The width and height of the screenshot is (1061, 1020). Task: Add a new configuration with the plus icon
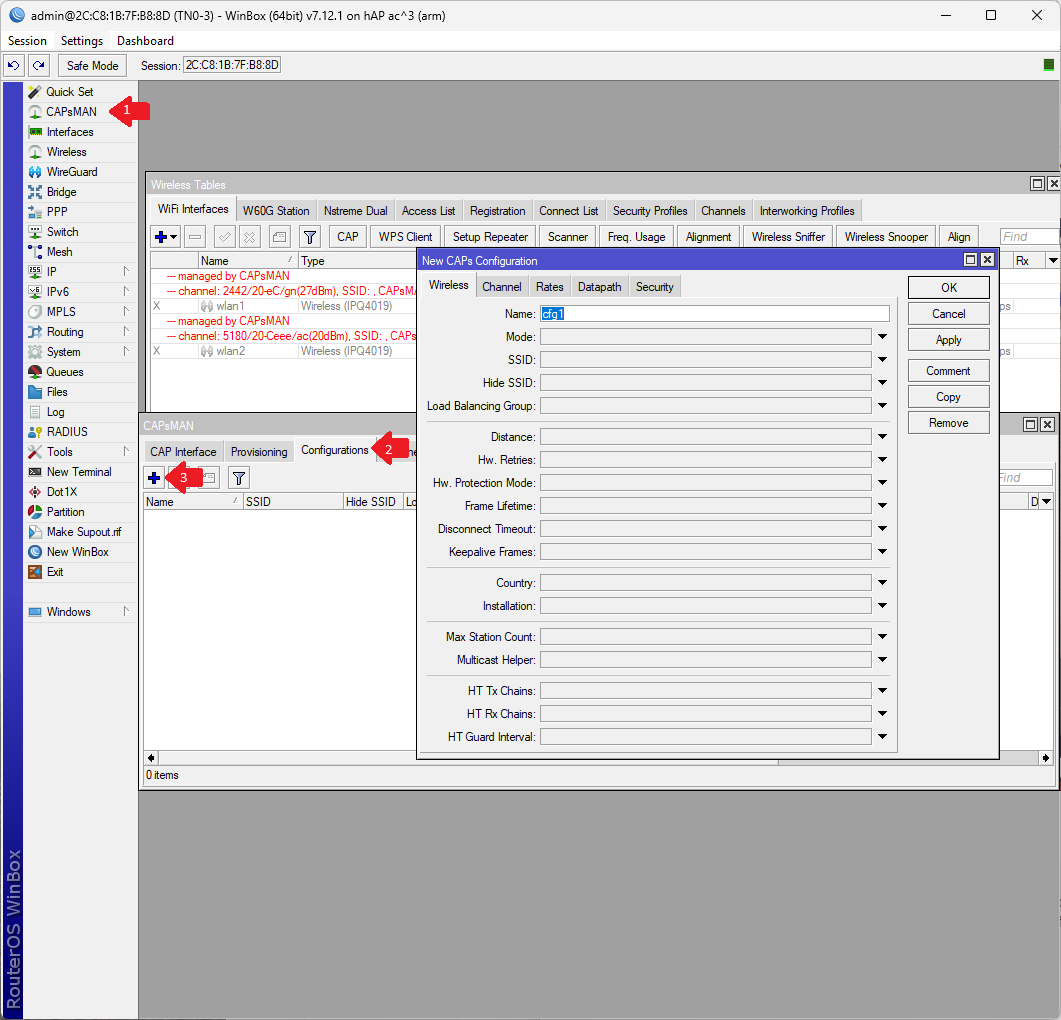point(154,477)
